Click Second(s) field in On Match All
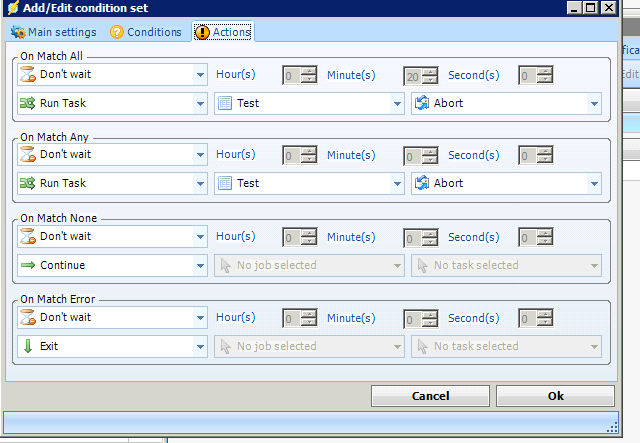 [x=534, y=74]
